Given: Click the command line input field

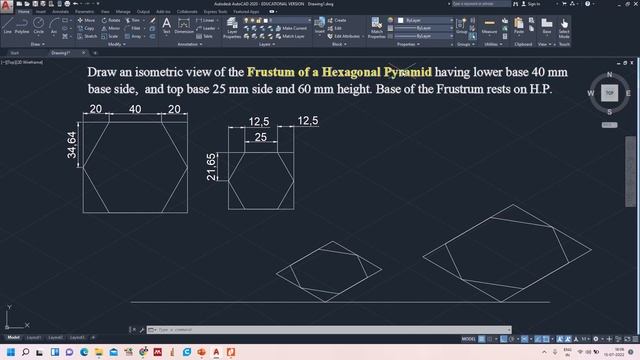Looking at the screenshot, I should 329,329.
